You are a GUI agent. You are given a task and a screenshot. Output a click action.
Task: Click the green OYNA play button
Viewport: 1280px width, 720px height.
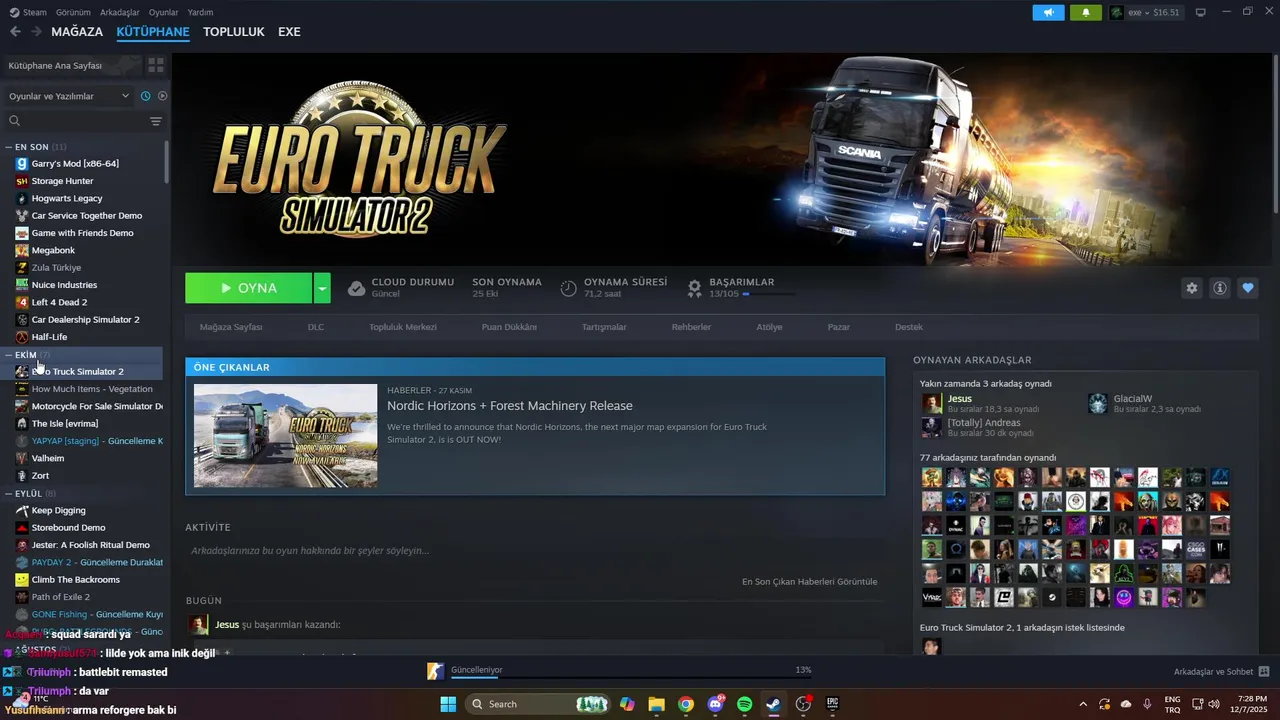tap(249, 288)
